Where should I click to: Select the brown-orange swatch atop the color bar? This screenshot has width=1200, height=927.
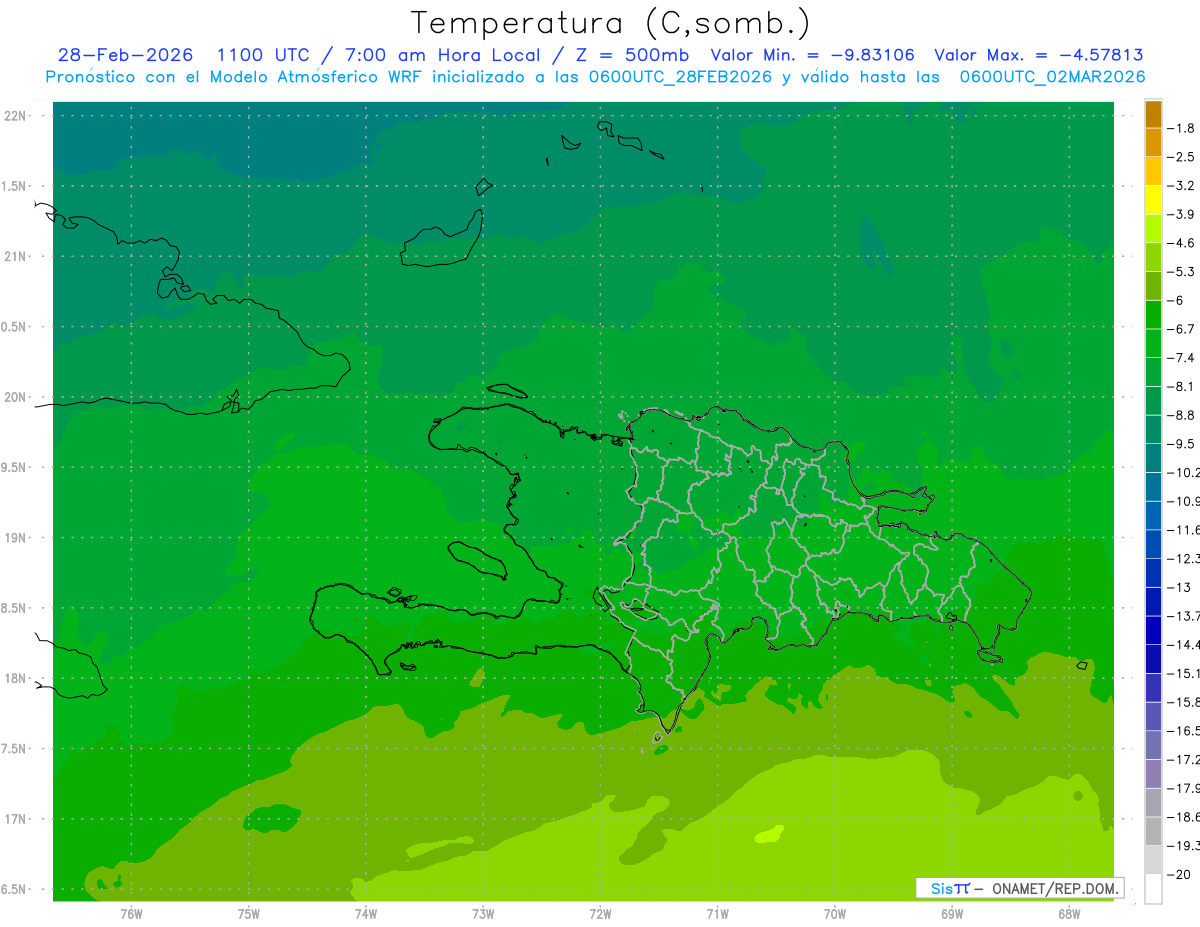(x=1153, y=115)
